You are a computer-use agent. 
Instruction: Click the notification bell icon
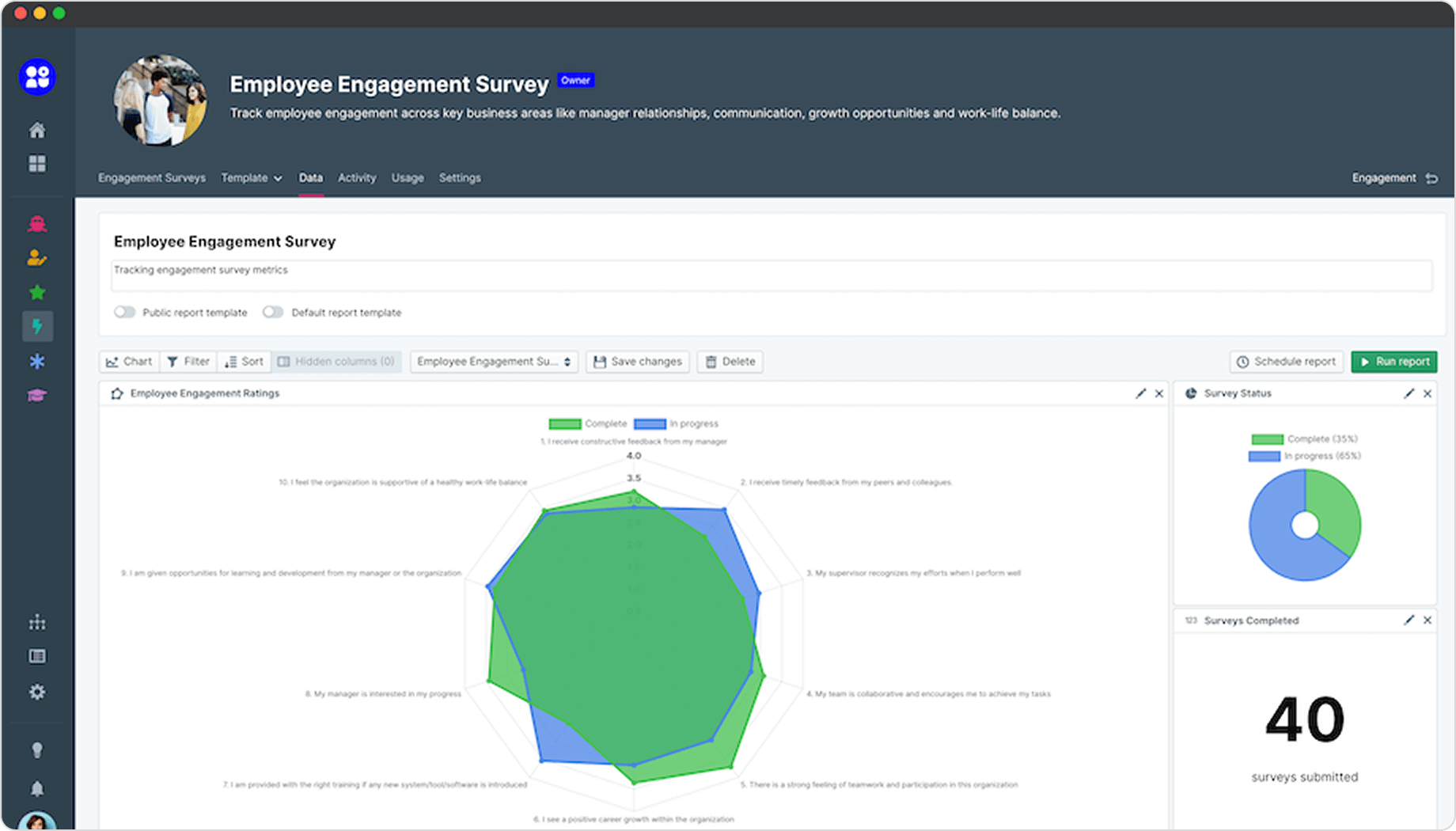37,788
